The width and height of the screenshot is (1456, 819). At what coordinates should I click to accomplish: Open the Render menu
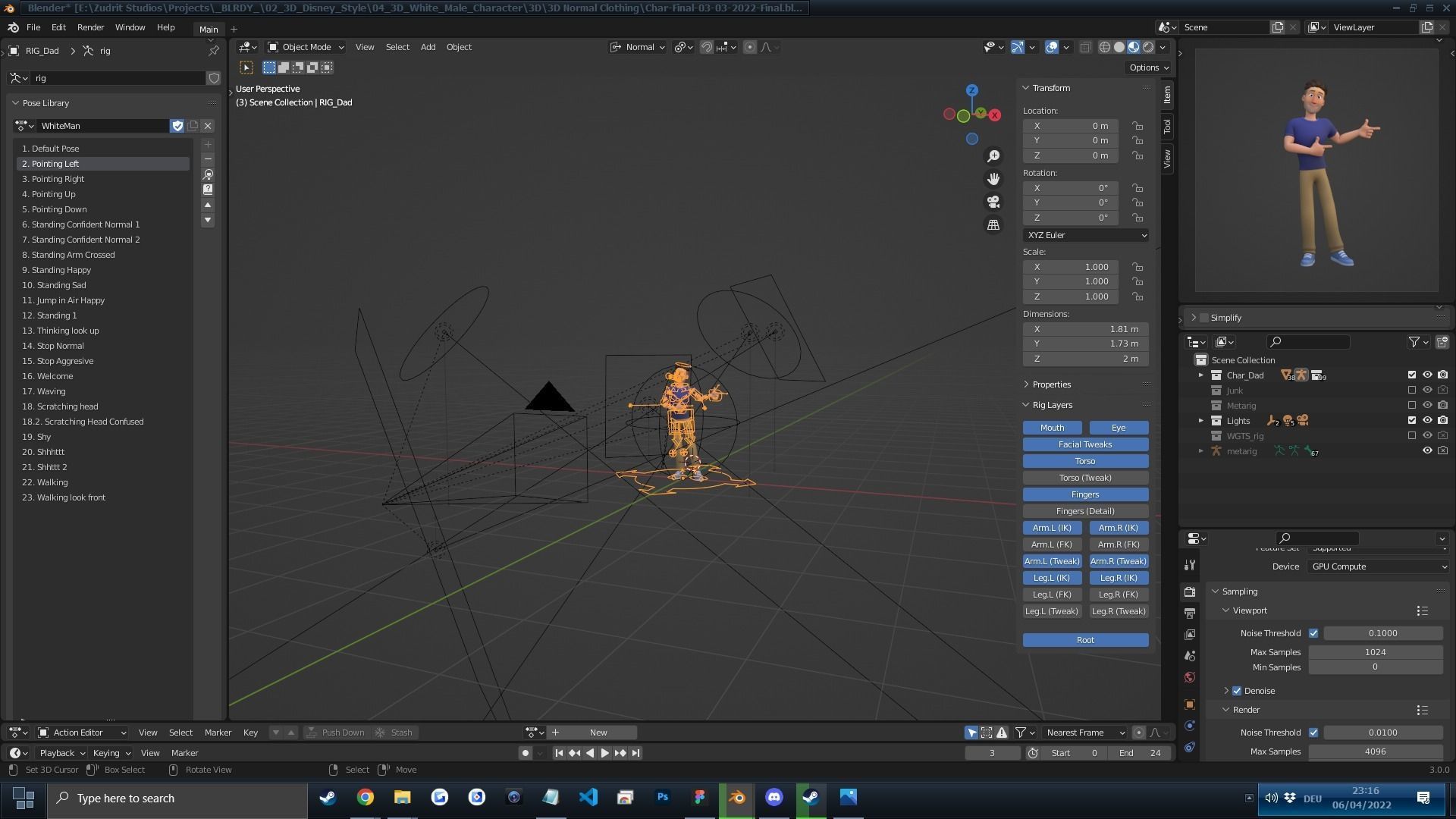(90, 27)
